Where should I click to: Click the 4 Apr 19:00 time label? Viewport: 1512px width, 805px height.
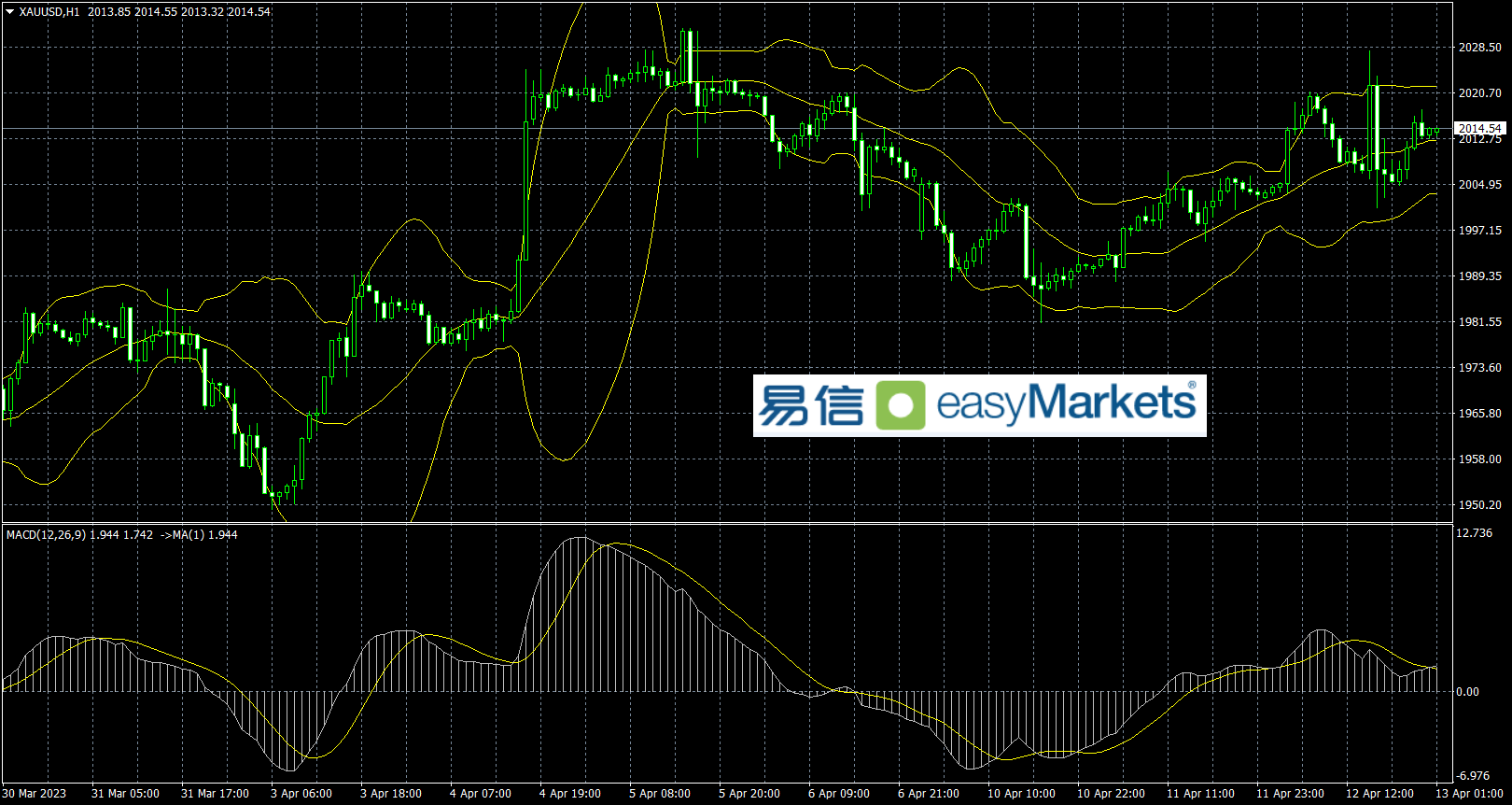coord(570,794)
